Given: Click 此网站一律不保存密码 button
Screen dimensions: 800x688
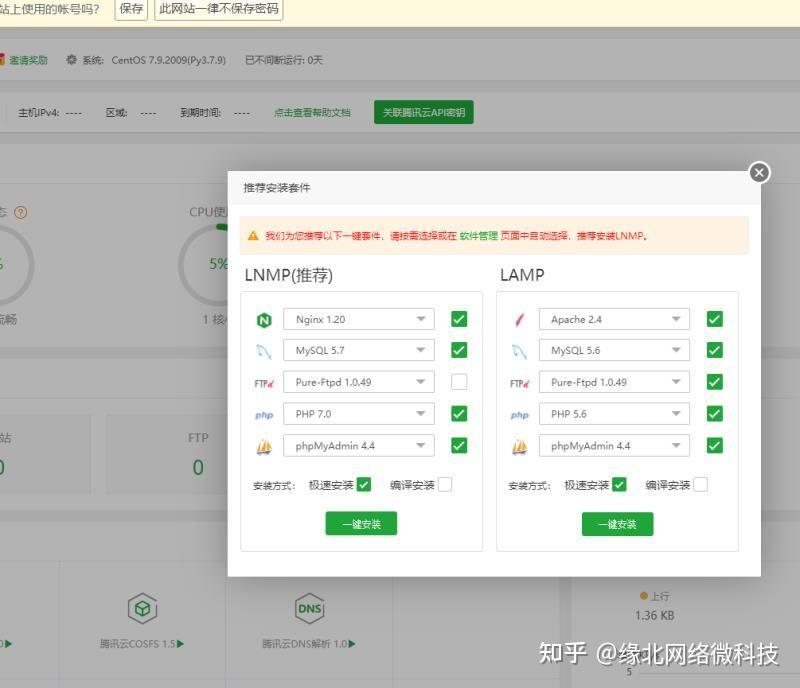Looking at the screenshot, I should click(x=218, y=9).
